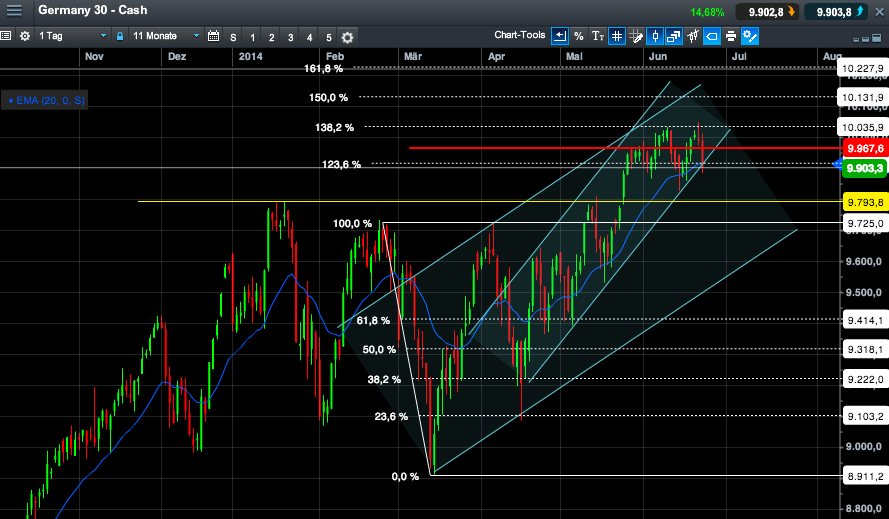Select the grid drawing pencil tool
Screen dimensions: 889x519
pos(636,36)
